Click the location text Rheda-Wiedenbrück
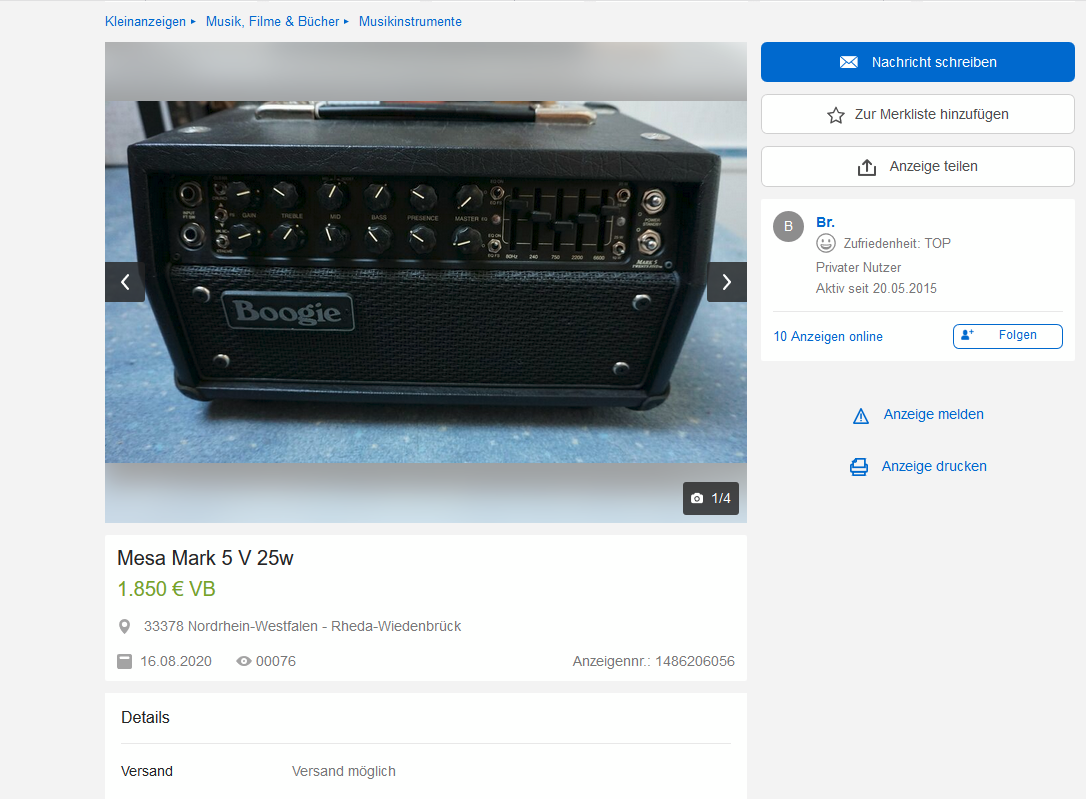This screenshot has width=1086, height=799. tap(396, 626)
